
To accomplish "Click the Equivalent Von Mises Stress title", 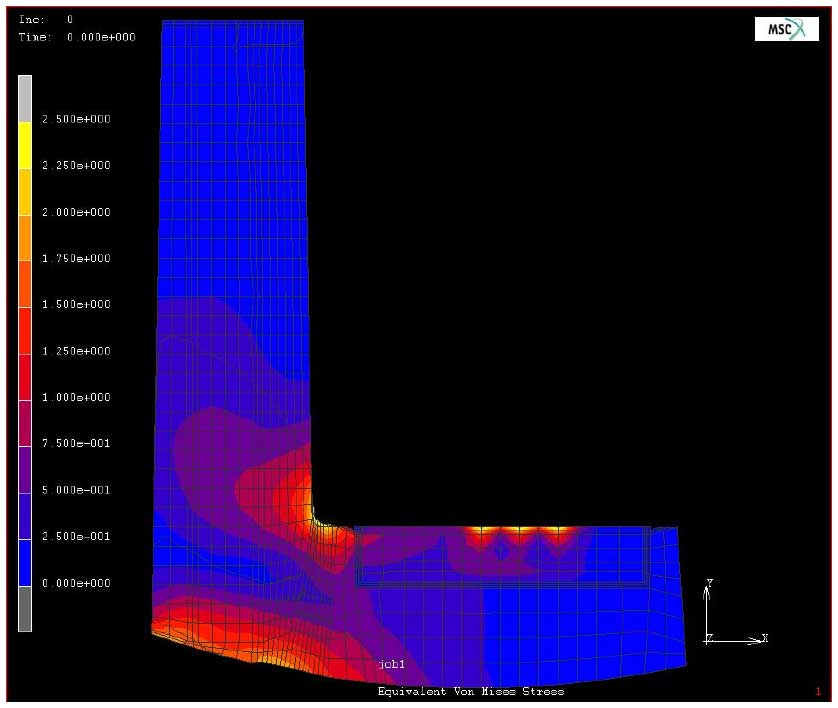I will click(x=471, y=691).
